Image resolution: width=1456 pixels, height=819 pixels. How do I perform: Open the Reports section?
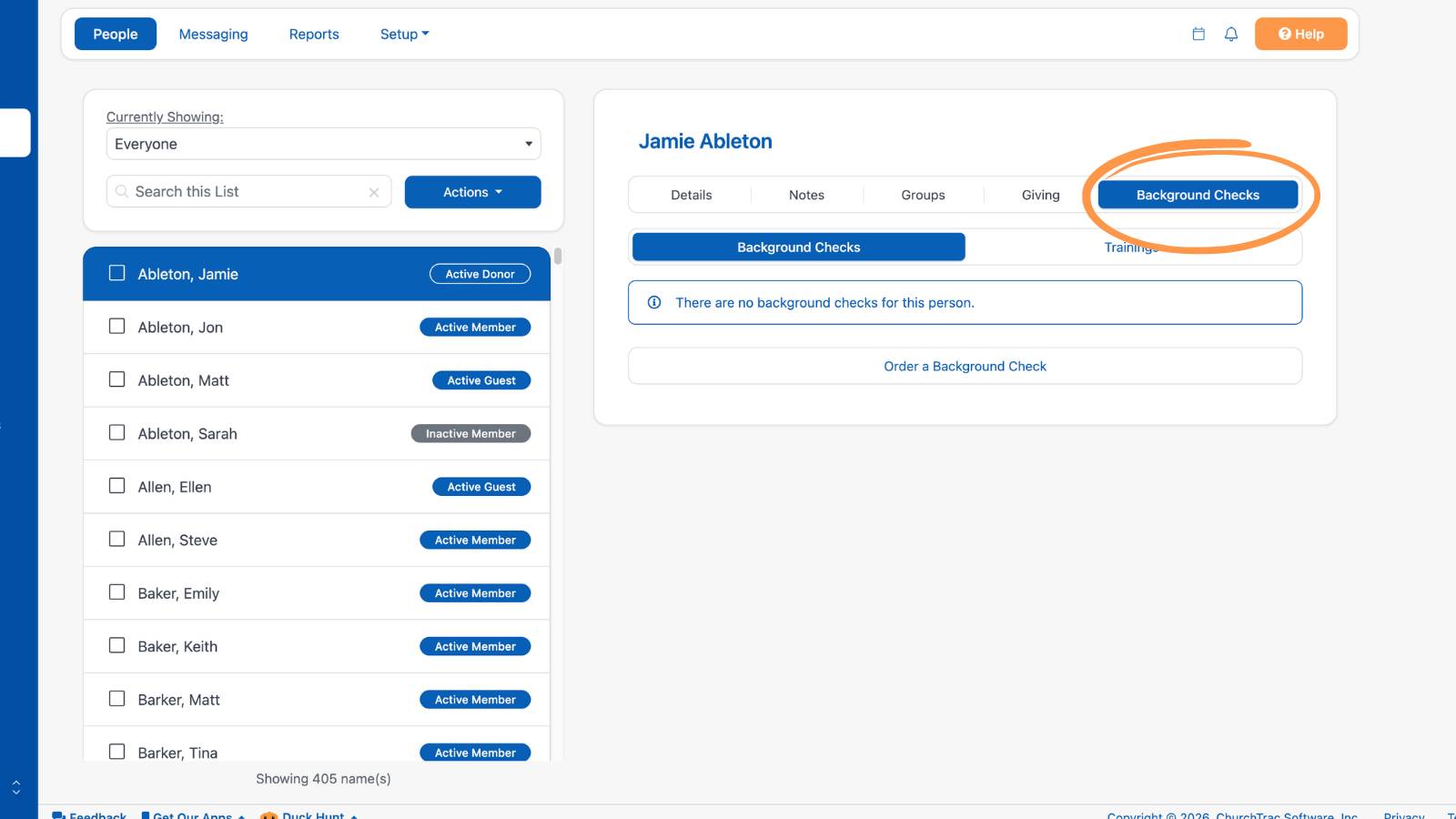coord(314,34)
